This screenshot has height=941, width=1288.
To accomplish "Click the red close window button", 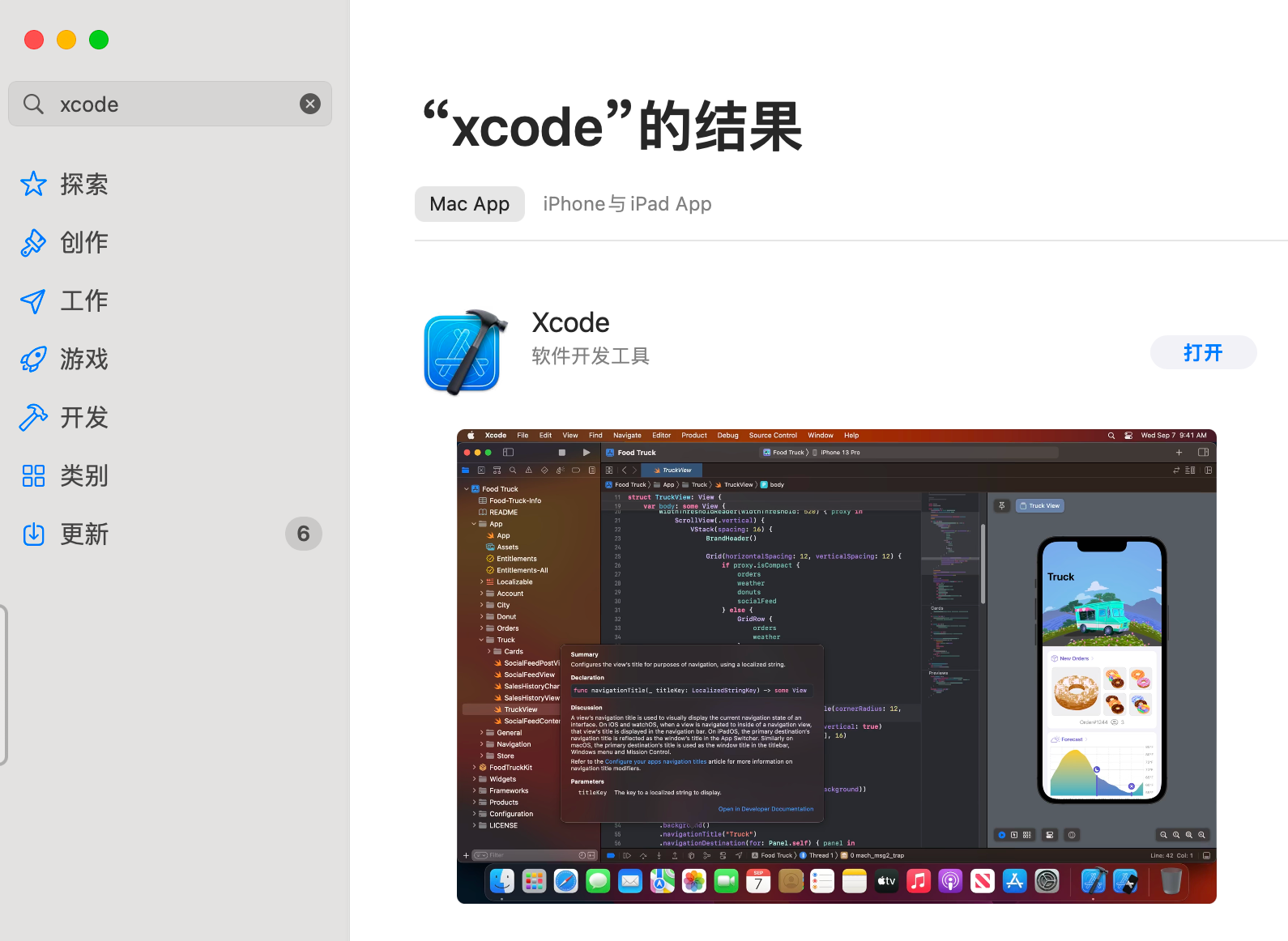I will pos(34,40).
